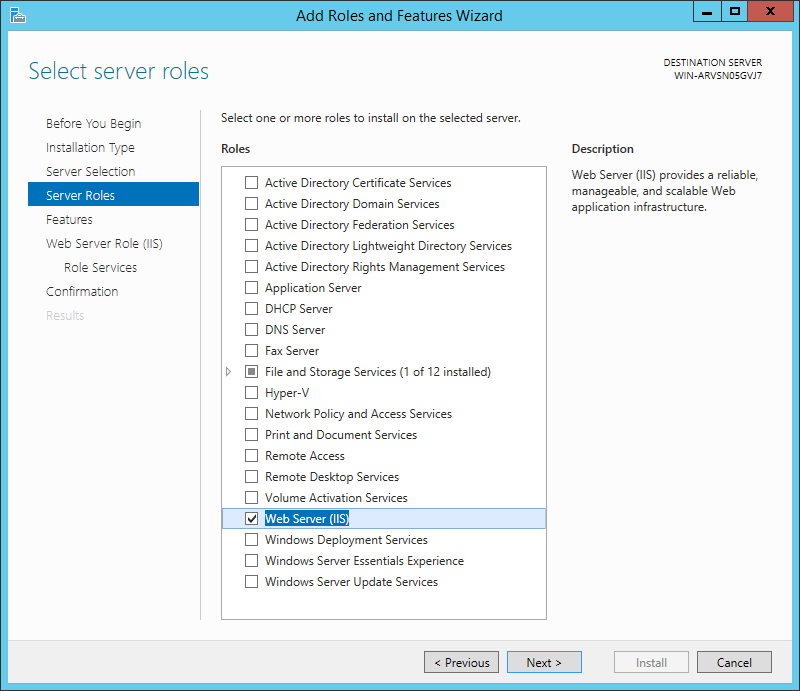
Task: Check Active Directory Certificate Services role
Action: [251, 182]
